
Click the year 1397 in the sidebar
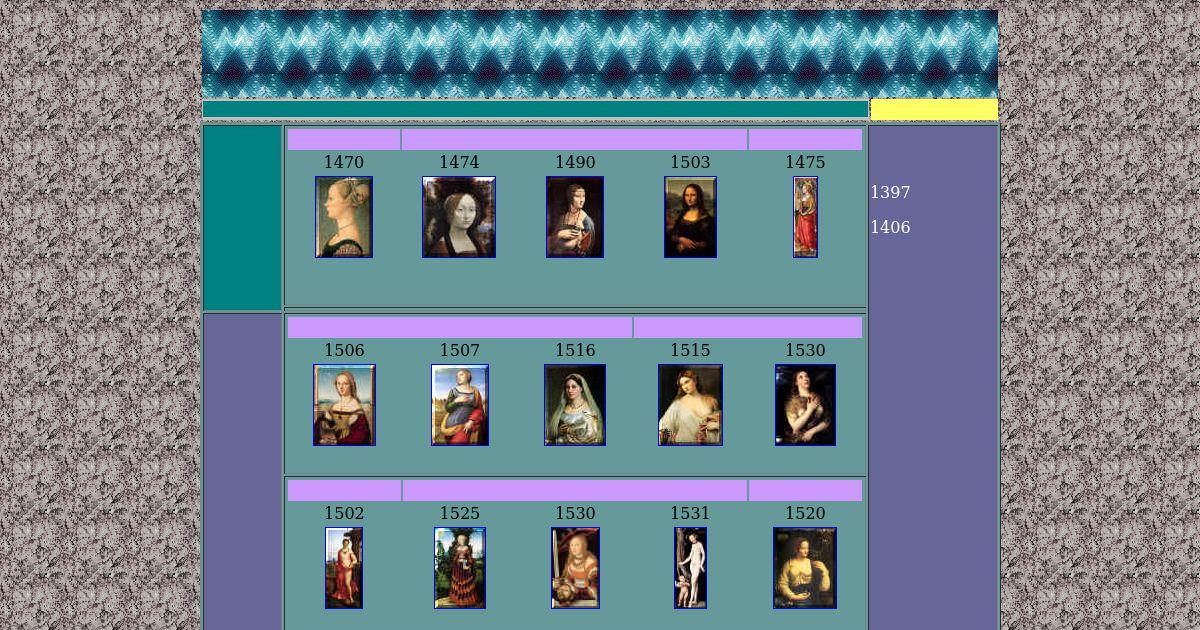(x=890, y=192)
